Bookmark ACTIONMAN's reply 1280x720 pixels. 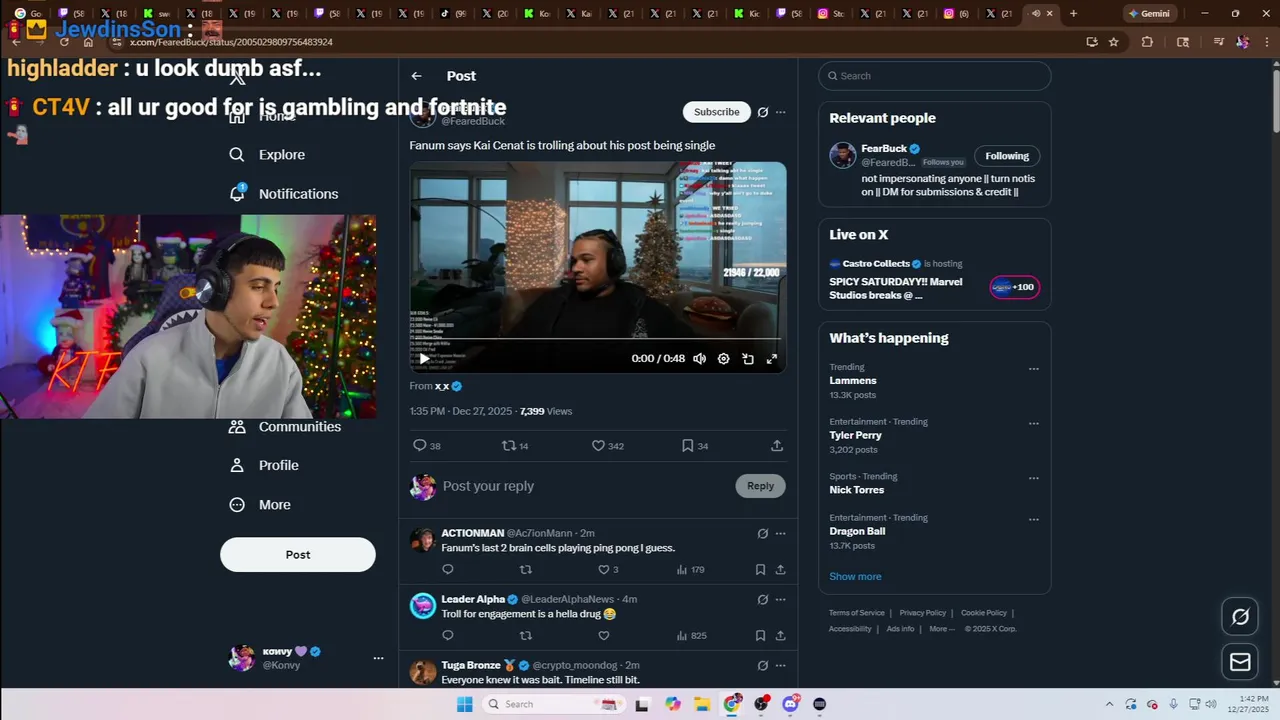coord(760,570)
